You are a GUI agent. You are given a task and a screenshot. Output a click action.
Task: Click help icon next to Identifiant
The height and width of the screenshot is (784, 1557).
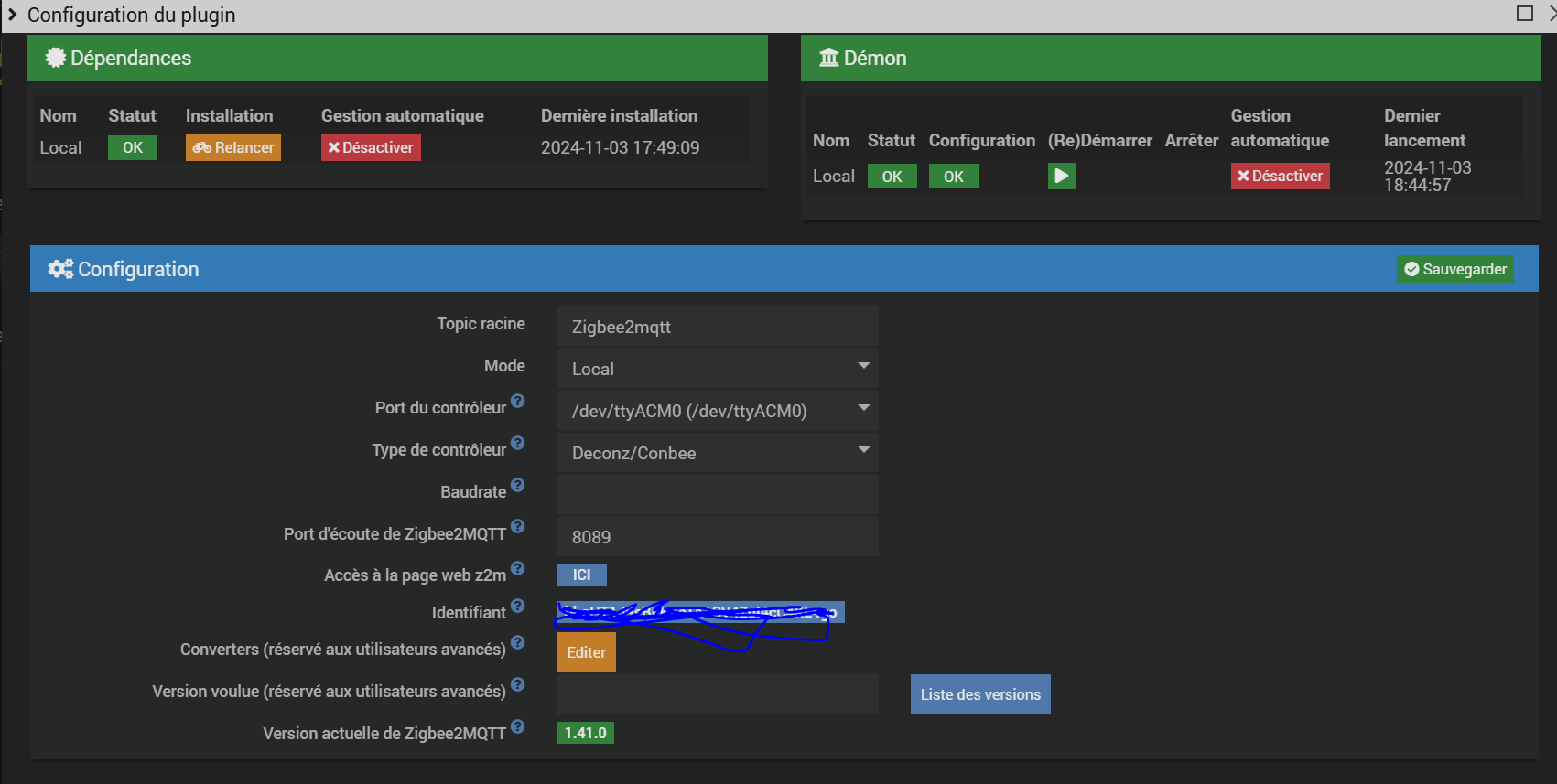[x=517, y=606]
